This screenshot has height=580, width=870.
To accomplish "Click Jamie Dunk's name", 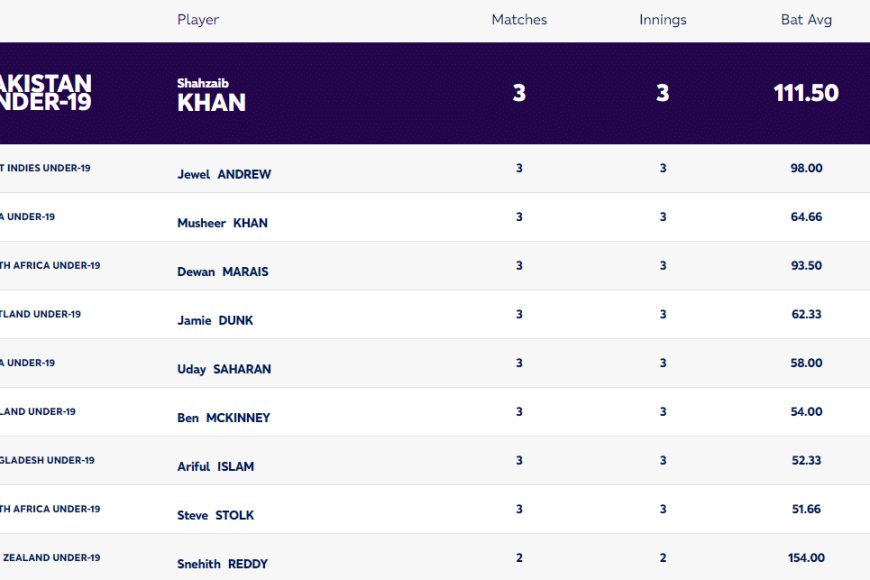I will coord(215,320).
